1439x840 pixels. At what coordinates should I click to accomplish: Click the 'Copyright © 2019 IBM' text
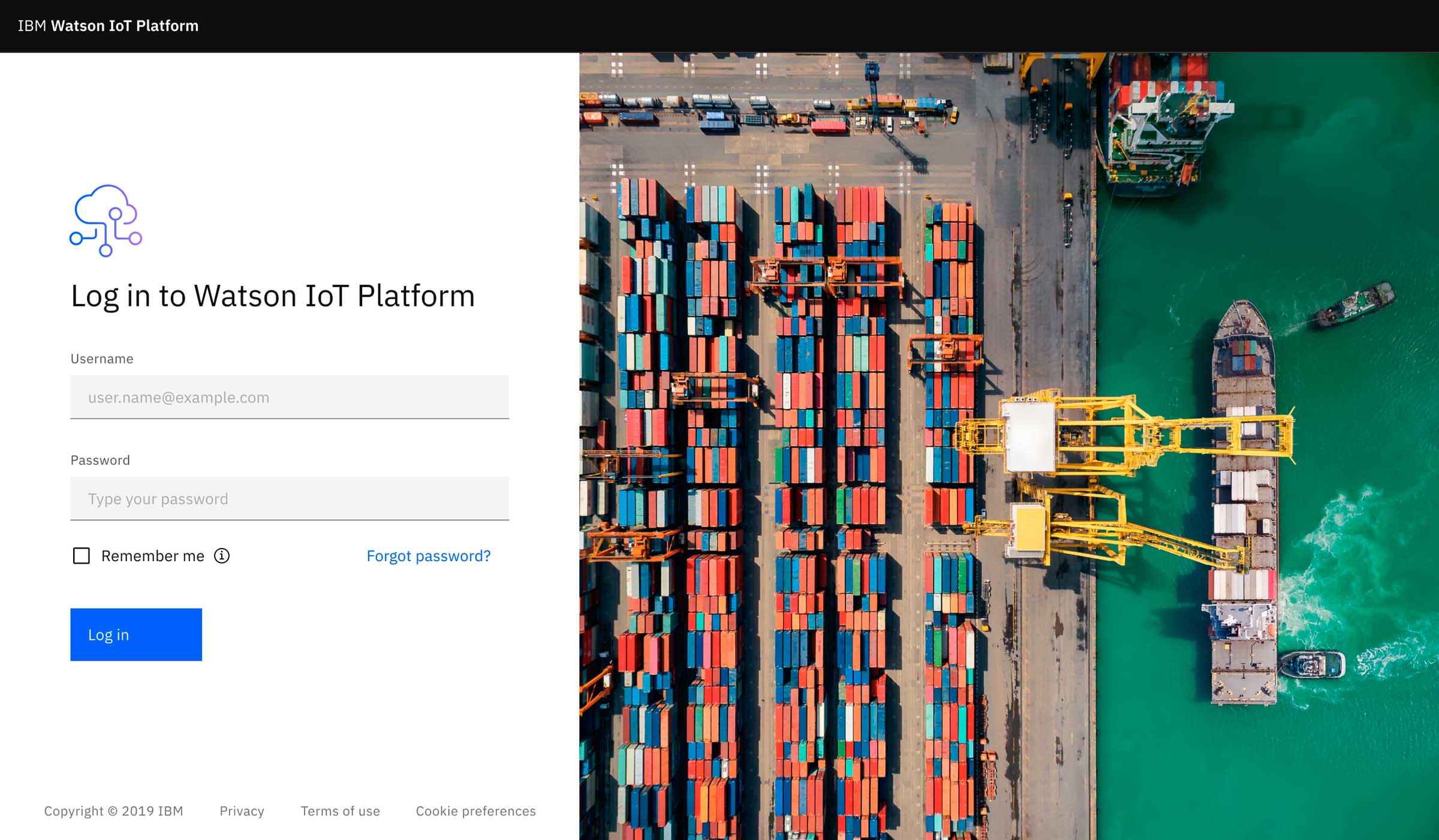(113, 811)
